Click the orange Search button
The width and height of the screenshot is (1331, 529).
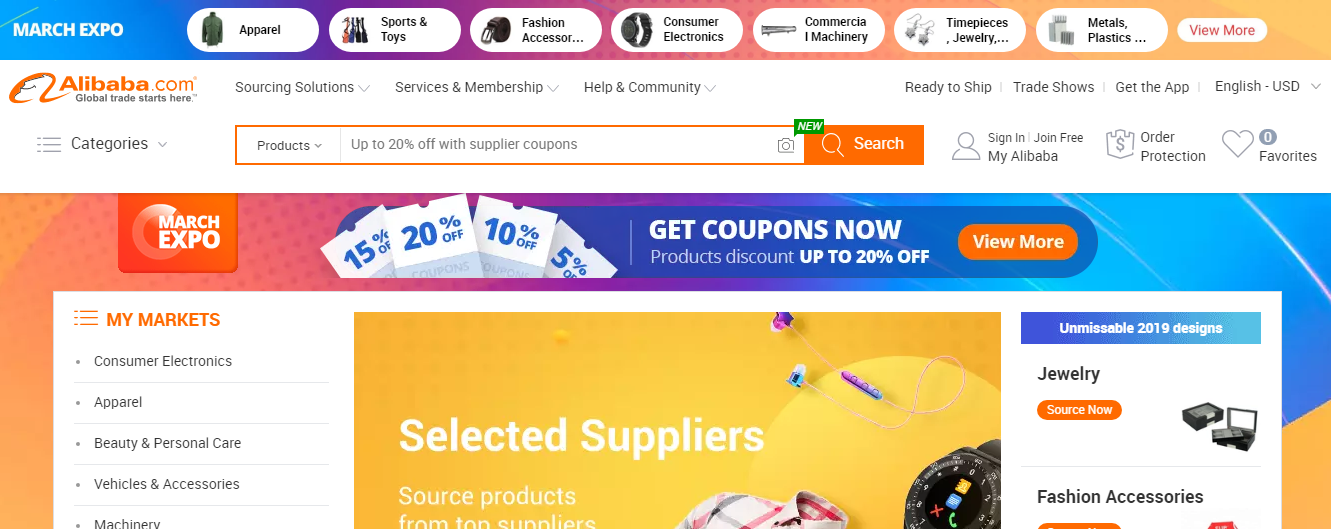(x=864, y=144)
